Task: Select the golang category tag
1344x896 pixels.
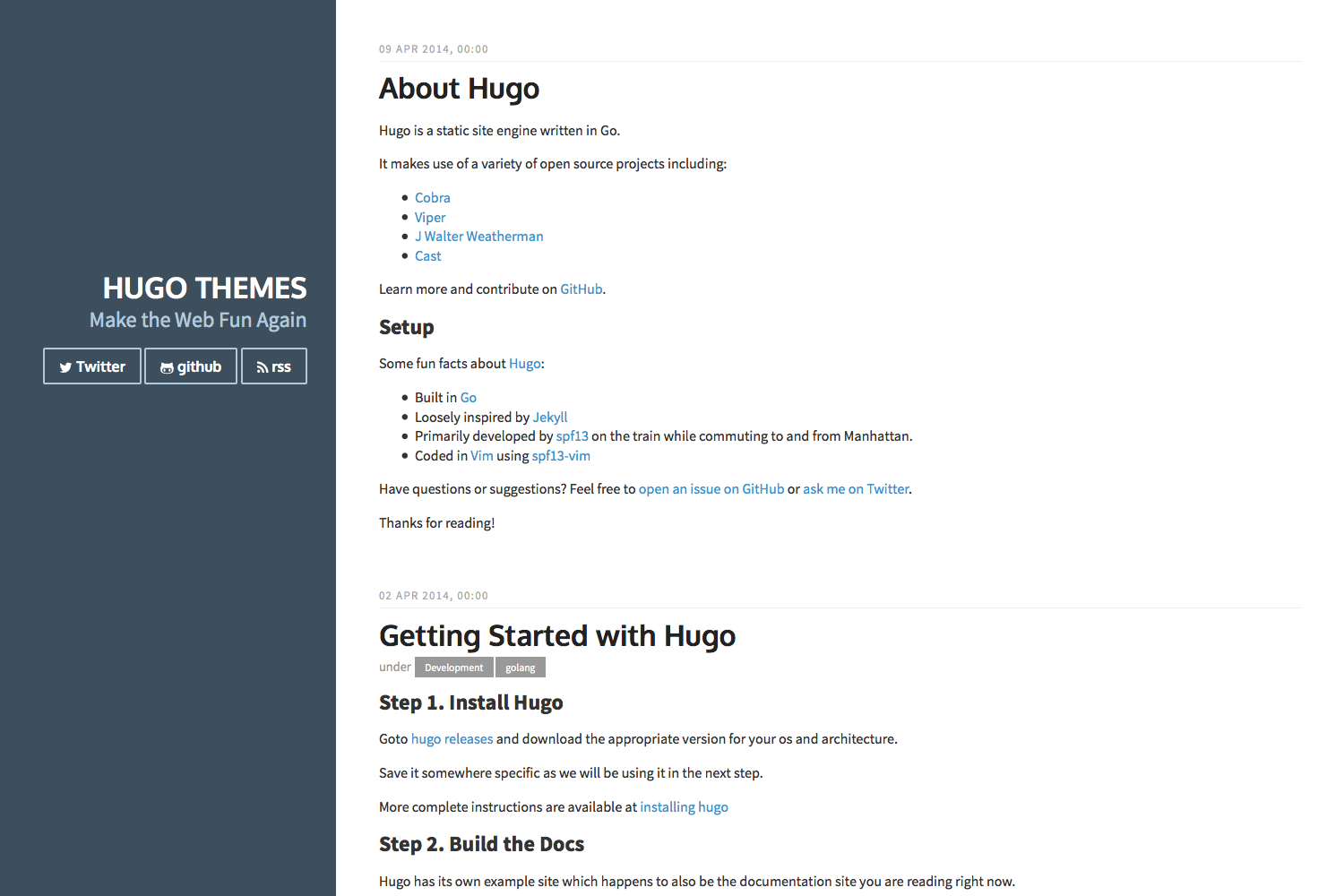Action: tap(520, 668)
